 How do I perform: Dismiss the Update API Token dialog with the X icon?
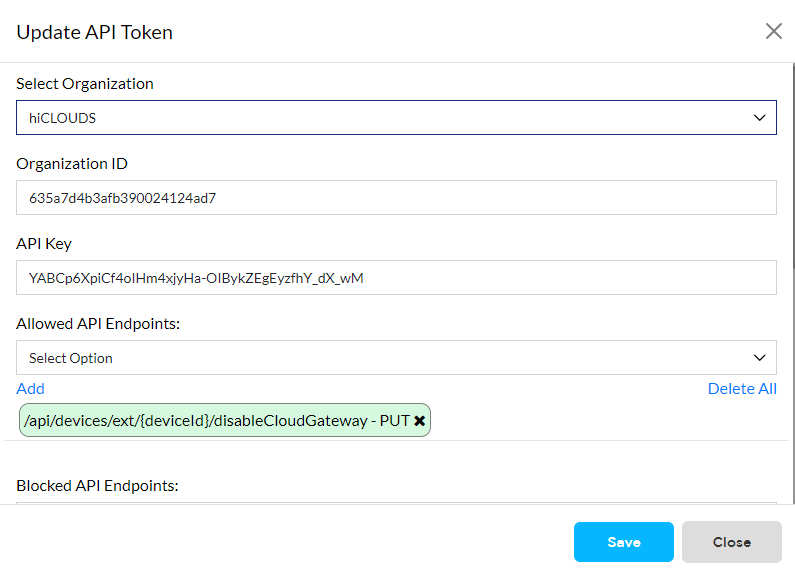[x=774, y=31]
